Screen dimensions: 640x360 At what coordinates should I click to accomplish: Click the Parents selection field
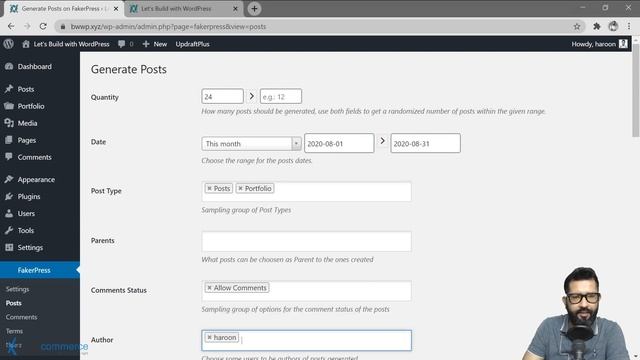307,241
